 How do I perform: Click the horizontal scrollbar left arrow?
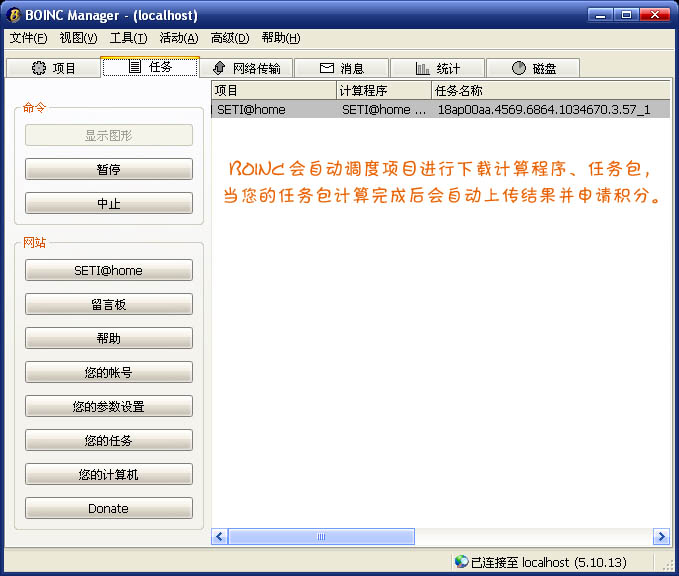pyautogui.click(x=220, y=537)
